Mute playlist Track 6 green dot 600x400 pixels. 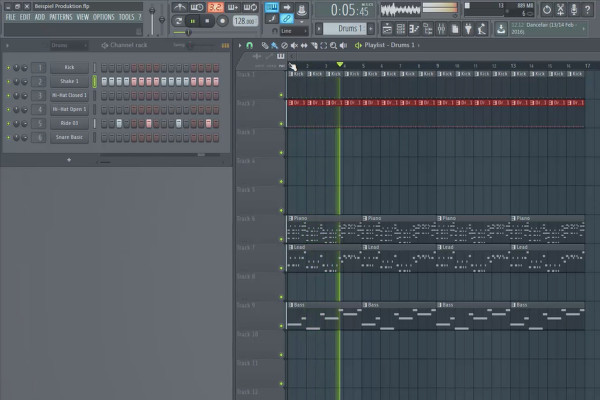pos(281,239)
